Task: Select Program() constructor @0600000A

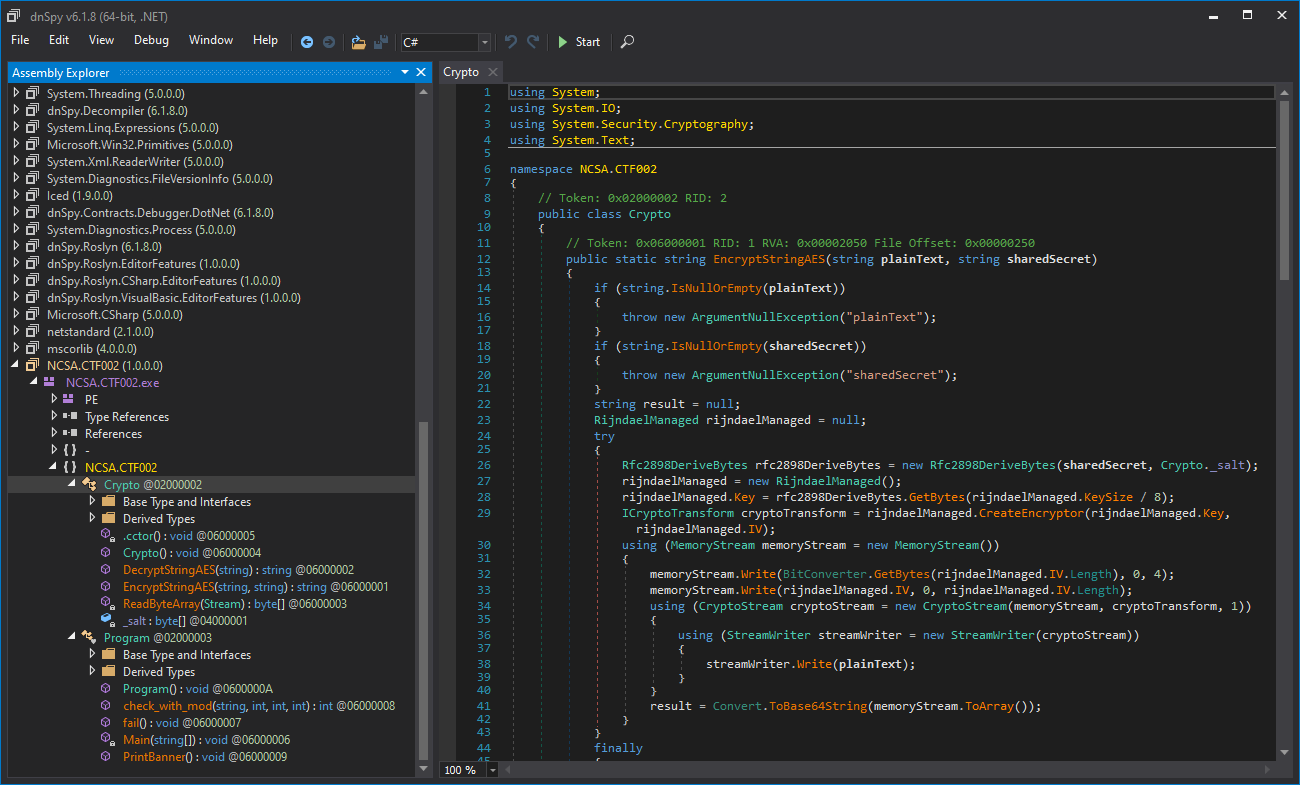Action: 198,688
